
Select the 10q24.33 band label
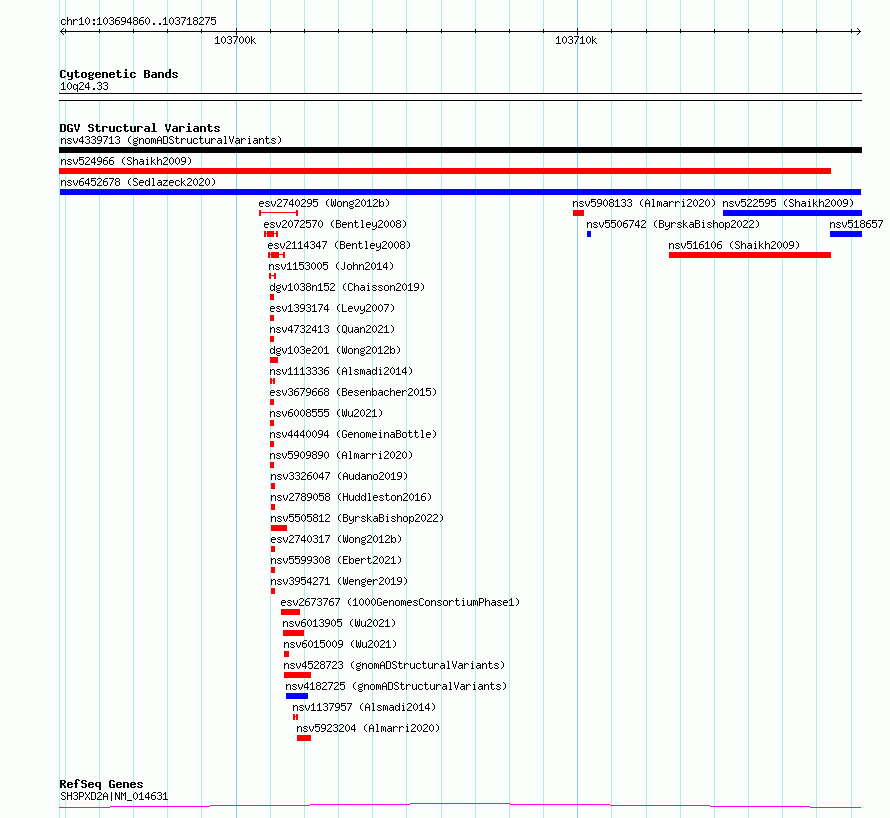[x=84, y=87]
